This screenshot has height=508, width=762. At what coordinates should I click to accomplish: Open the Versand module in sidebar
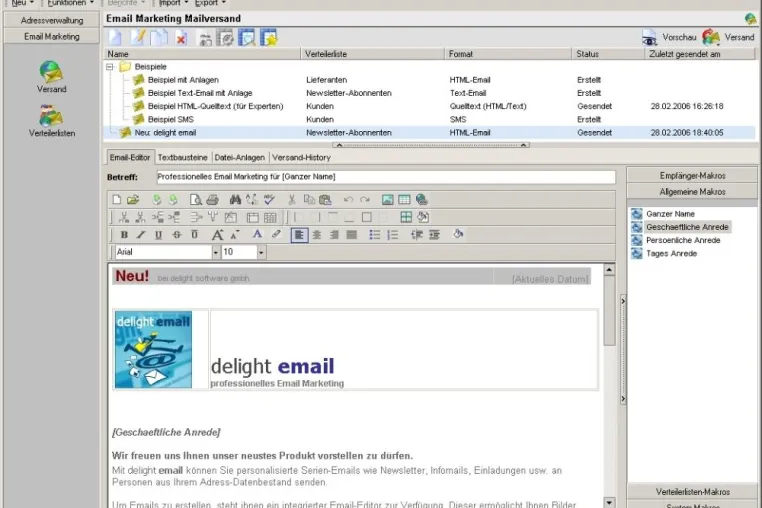[x=52, y=77]
